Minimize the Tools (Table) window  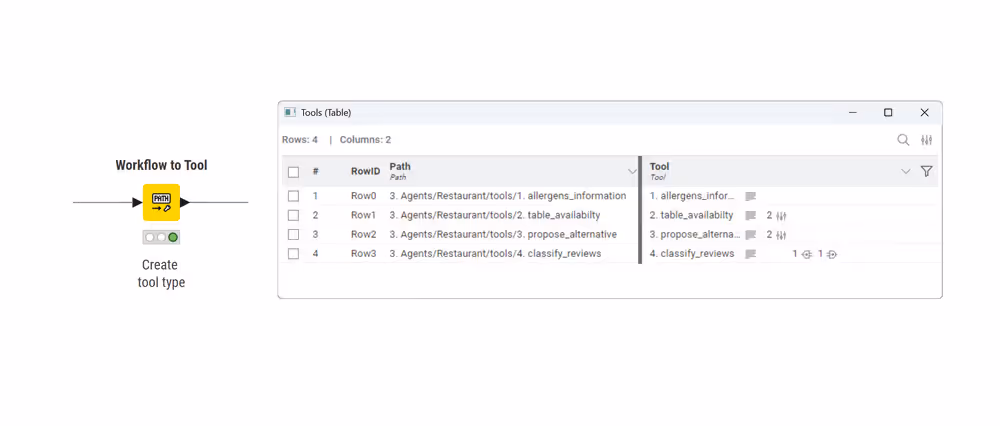coord(853,112)
